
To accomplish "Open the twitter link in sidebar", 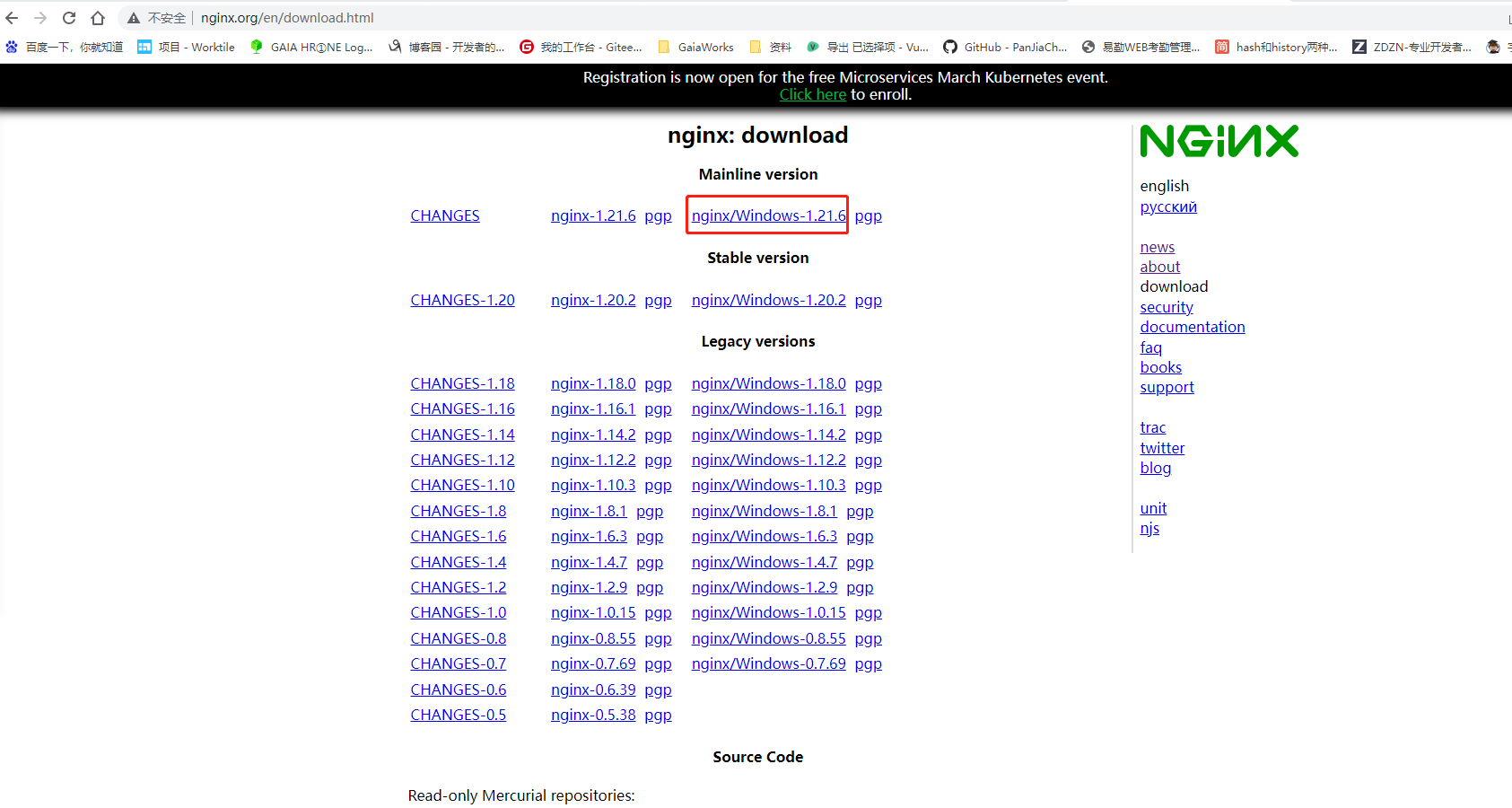I will (1163, 448).
